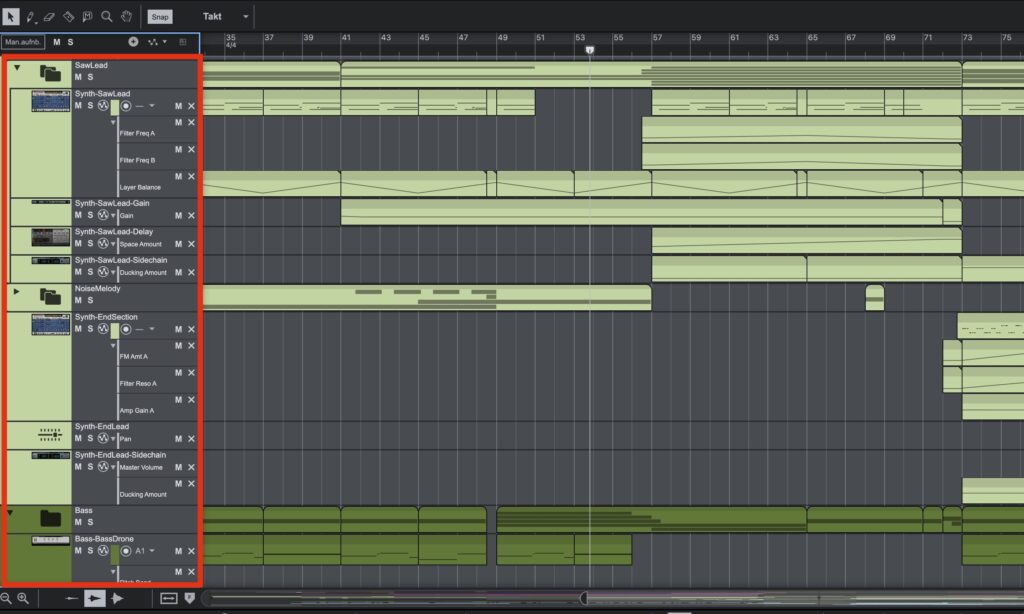Click the automation wave icon on Synth-SawLead
The height and width of the screenshot is (614, 1024).
pos(103,105)
